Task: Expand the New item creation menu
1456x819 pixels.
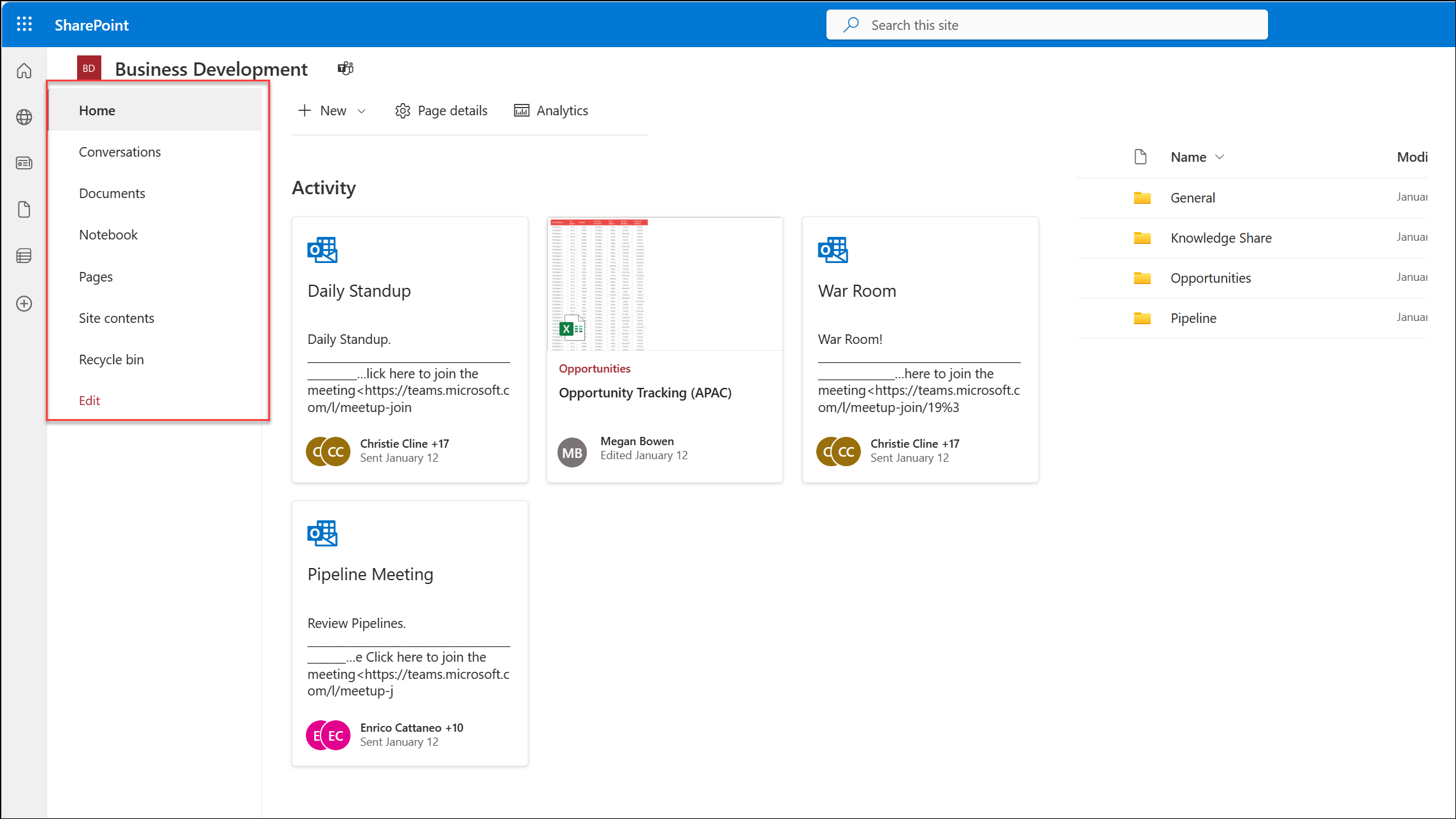Action: pyautogui.click(x=363, y=110)
